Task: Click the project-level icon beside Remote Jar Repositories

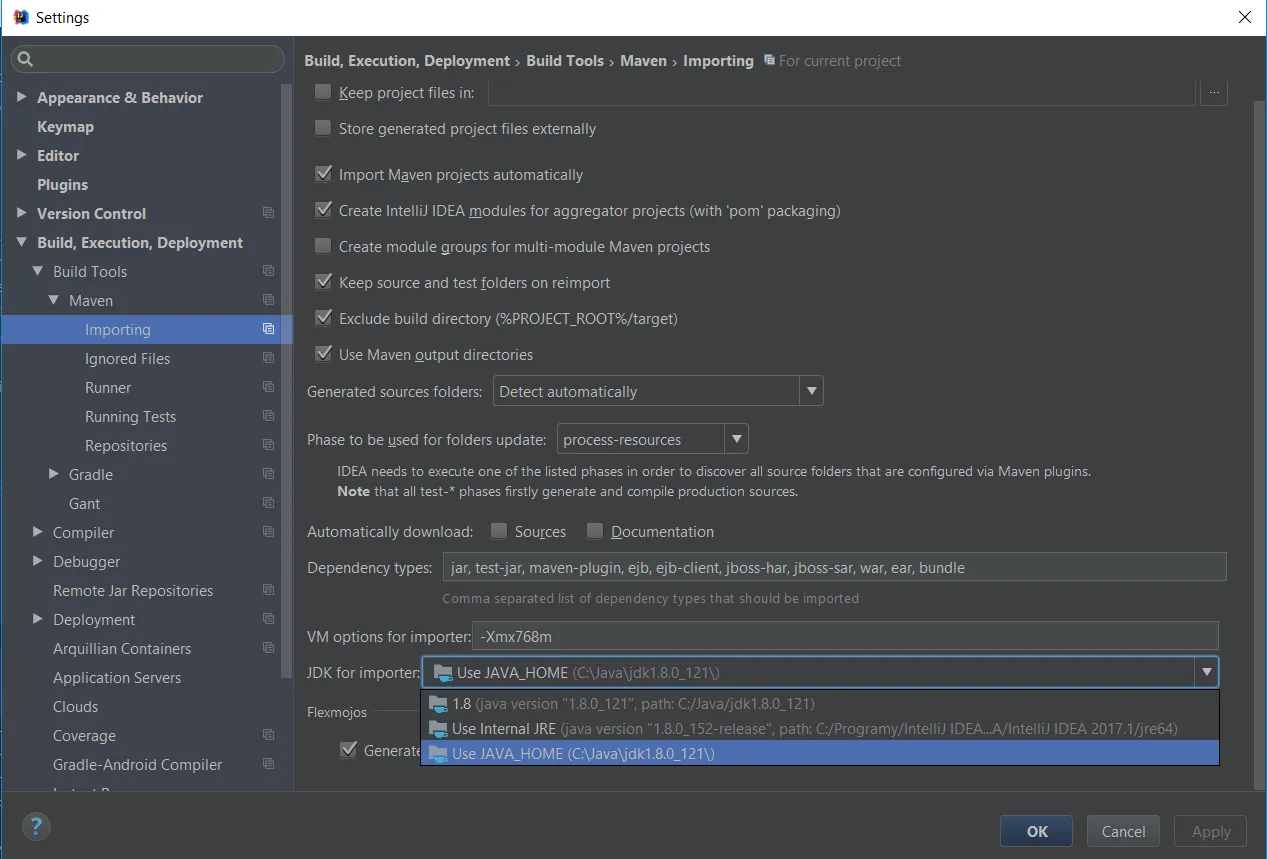Action: point(268,590)
